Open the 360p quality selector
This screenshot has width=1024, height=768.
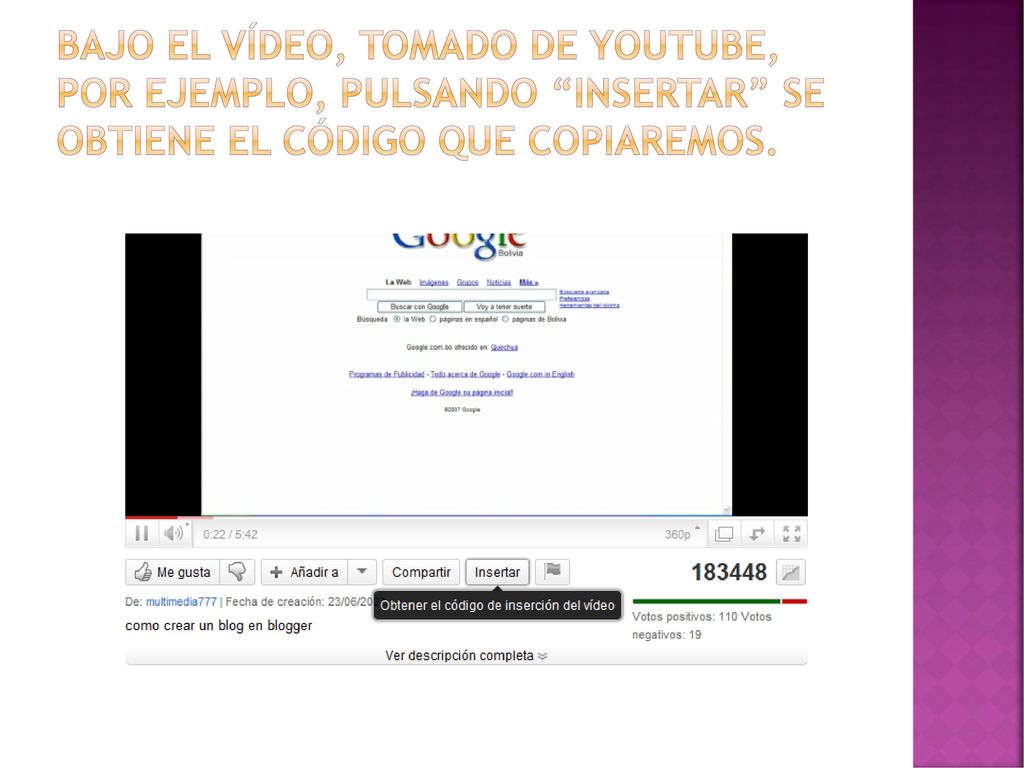pos(682,534)
